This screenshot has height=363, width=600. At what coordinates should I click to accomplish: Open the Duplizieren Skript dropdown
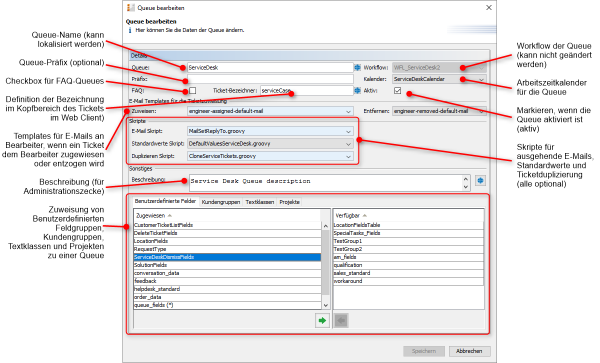click(x=270, y=156)
